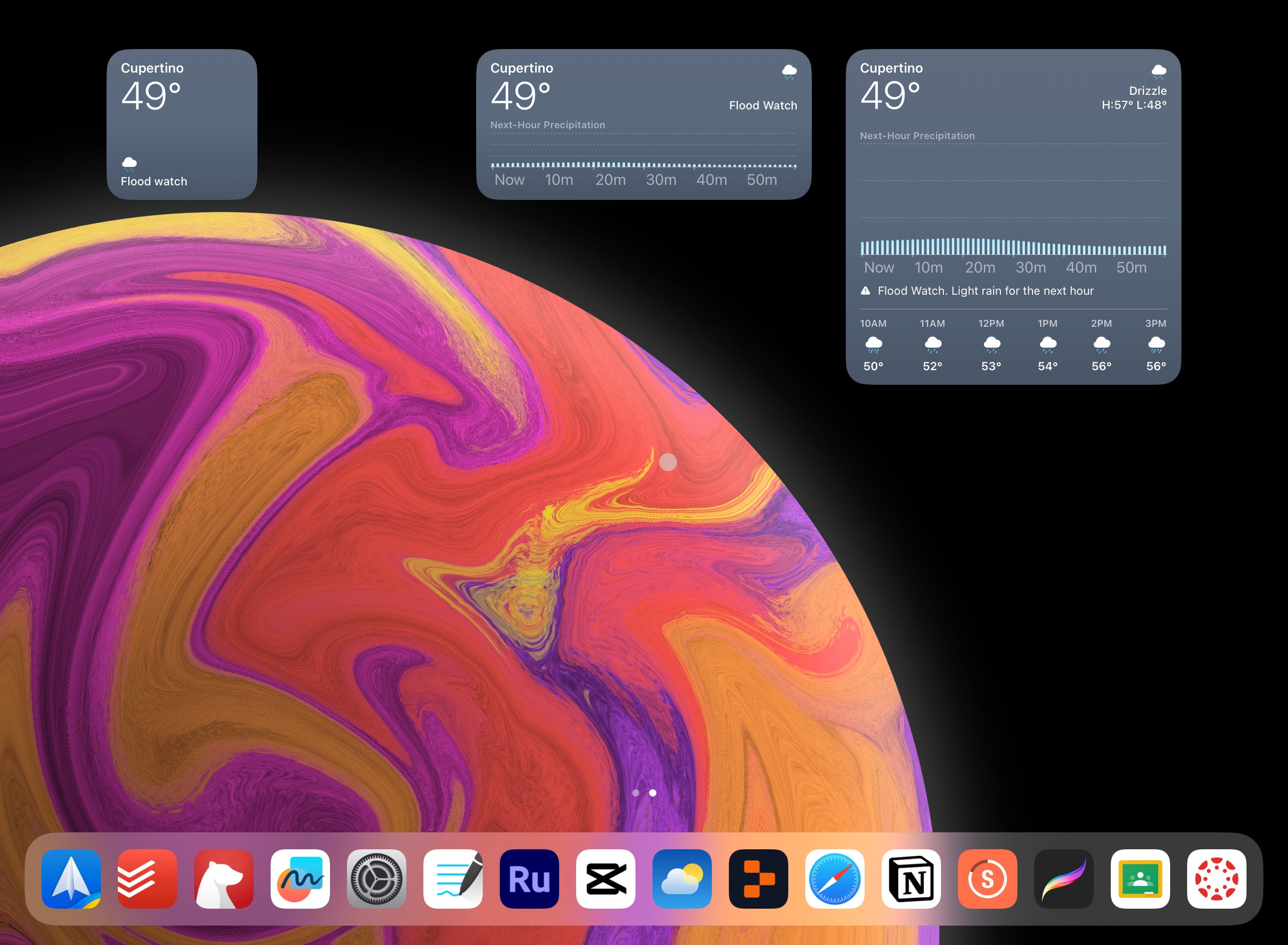Select the 3PM hourly forecast icon
The height and width of the screenshot is (945, 1288).
pyautogui.click(x=1156, y=344)
